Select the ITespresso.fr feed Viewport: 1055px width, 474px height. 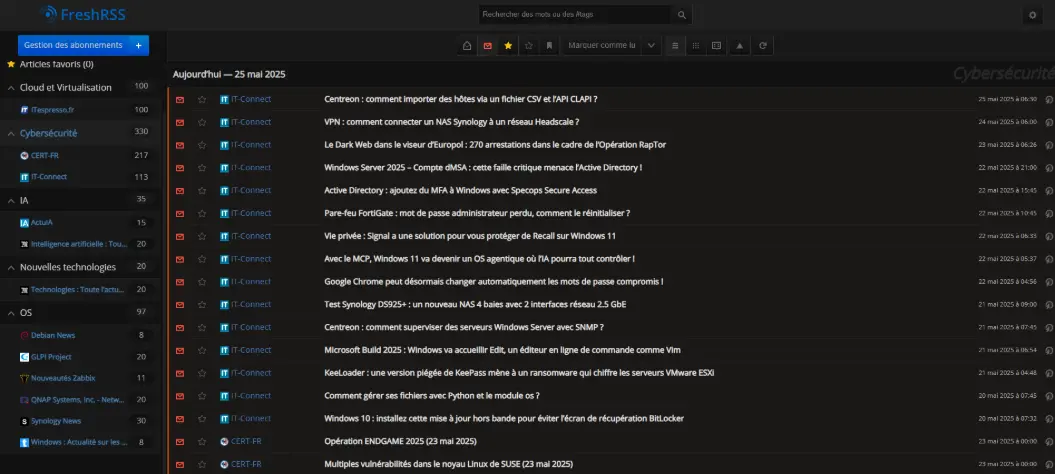[52, 110]
